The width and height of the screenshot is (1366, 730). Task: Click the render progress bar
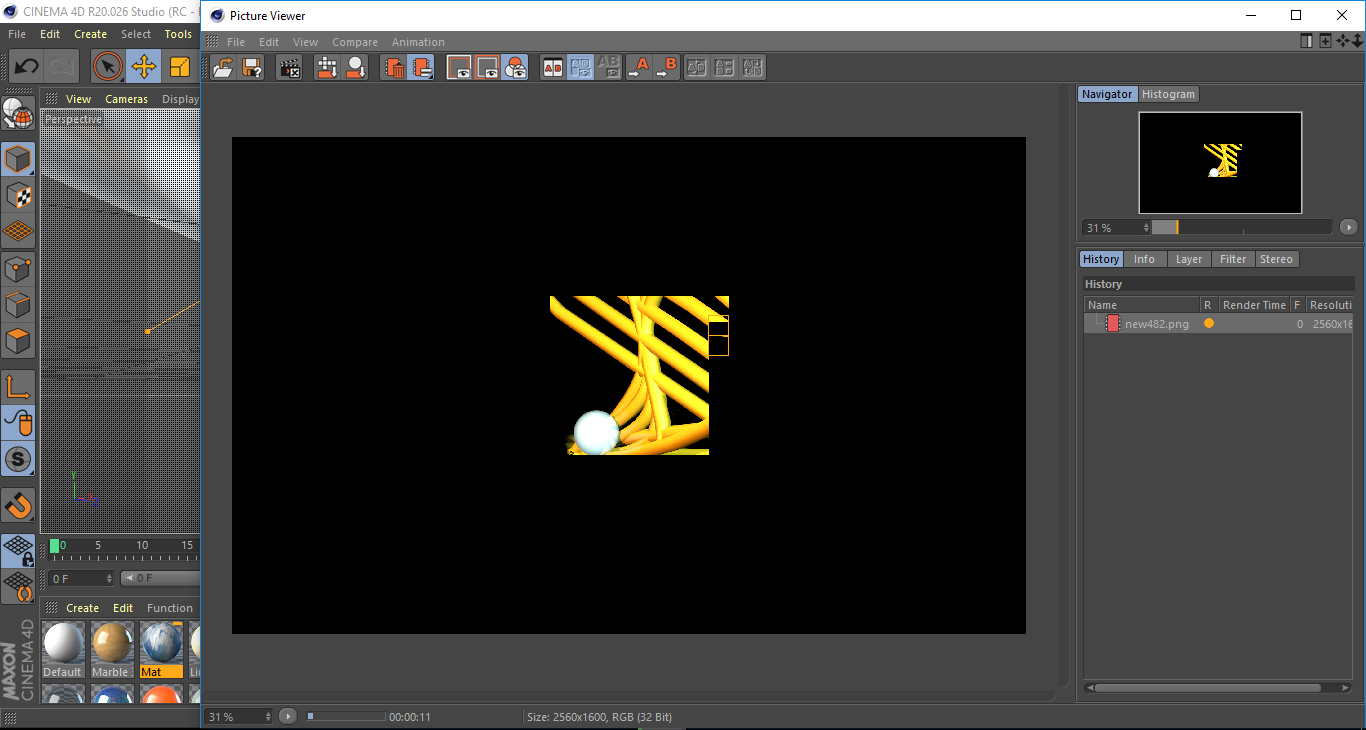coord(345,717)
